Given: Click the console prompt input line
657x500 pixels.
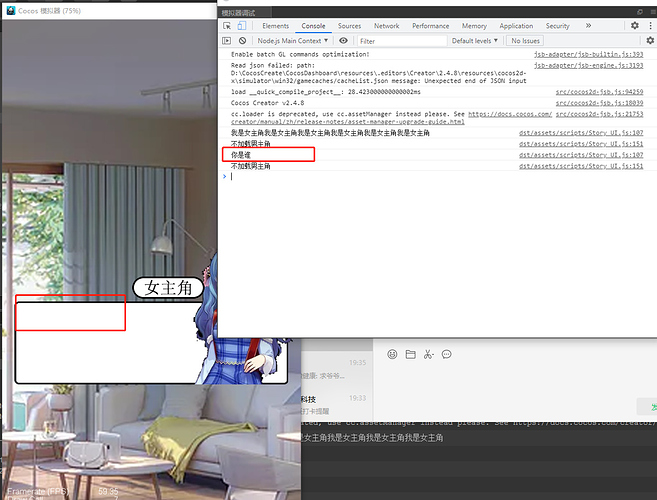Looking at the screenshot, I should [436, 176].
